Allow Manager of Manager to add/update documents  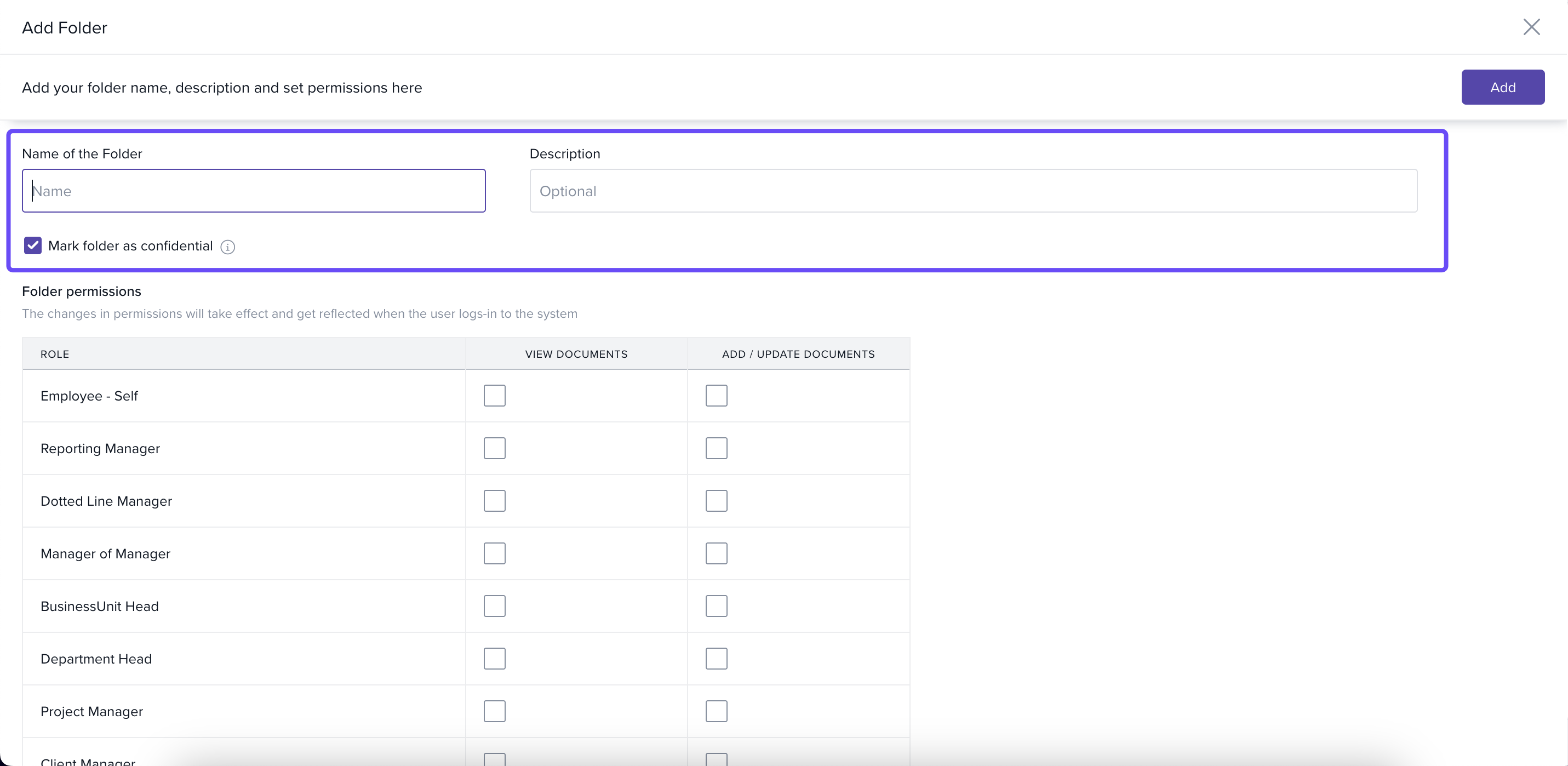coord(716,553)
